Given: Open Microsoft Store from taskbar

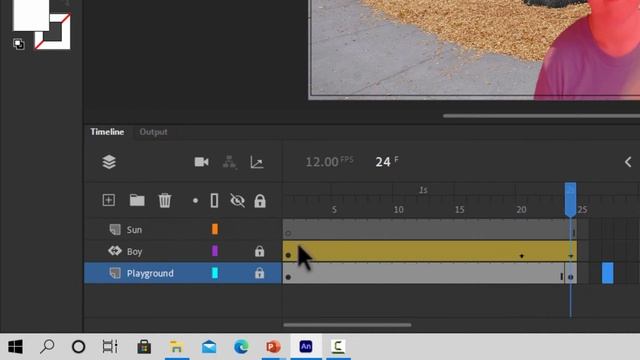Looking at the screenshot, I should [144, 347].
